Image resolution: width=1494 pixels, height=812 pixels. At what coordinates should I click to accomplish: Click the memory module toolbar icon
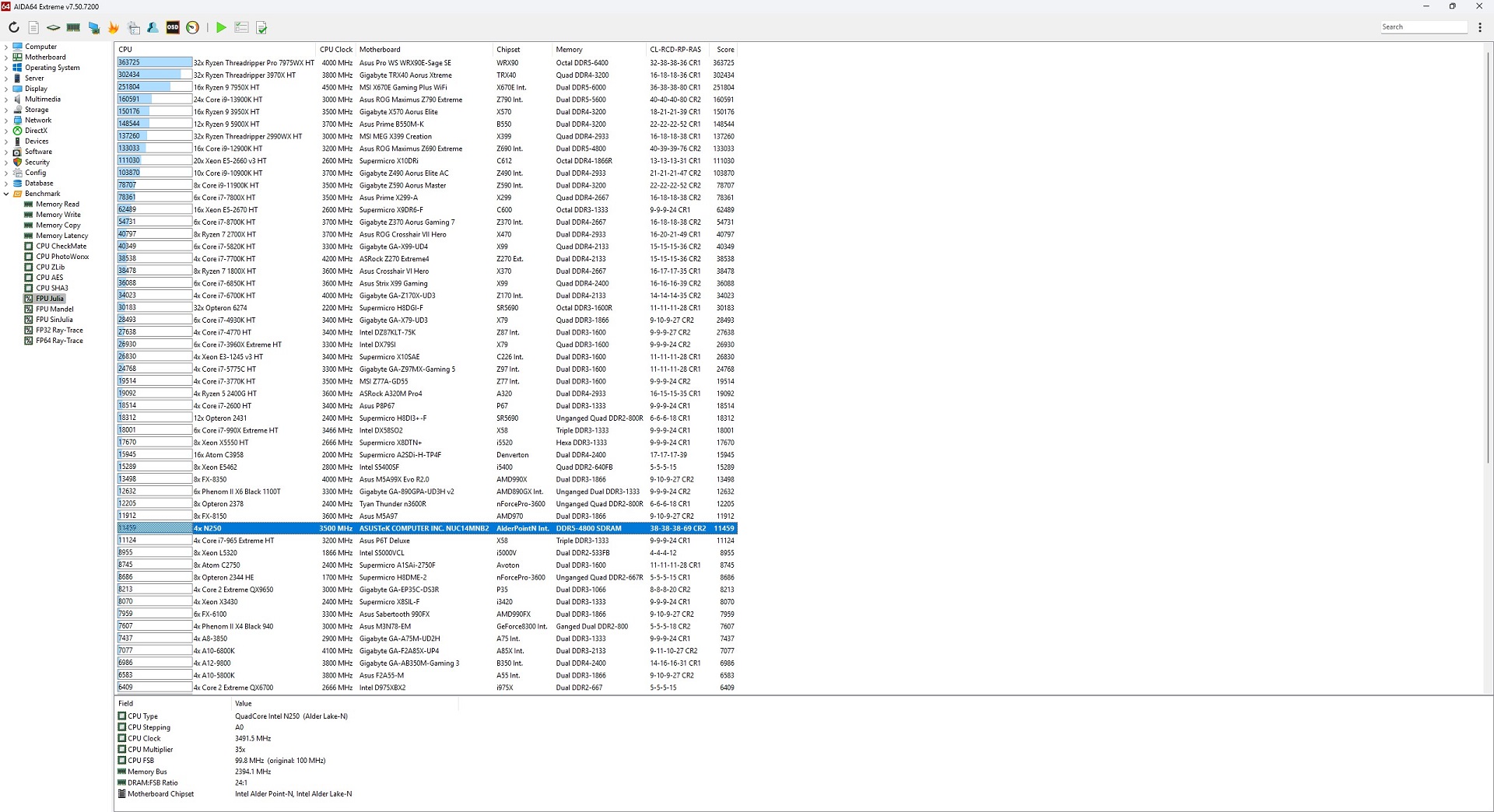click(73, 27)
